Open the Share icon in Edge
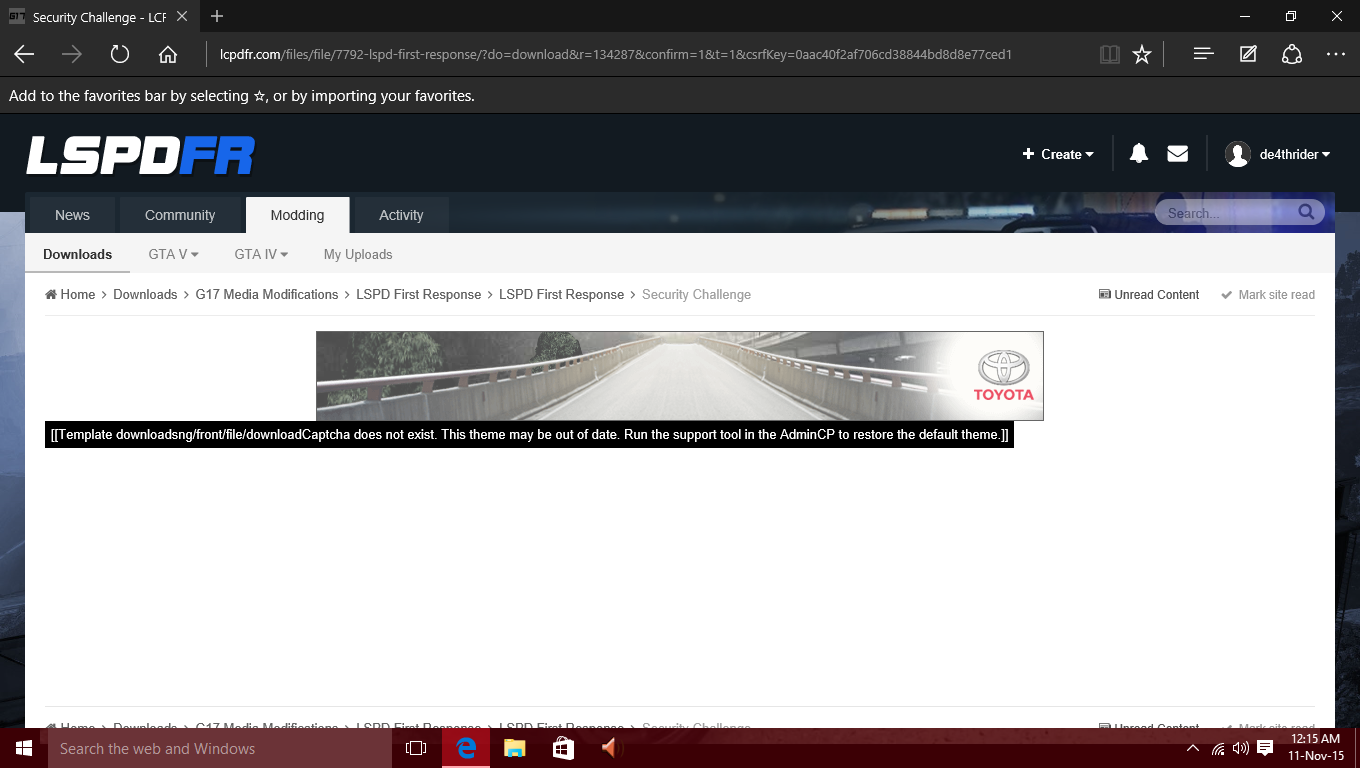Screen dimensions: 1360x768 tap(1292, 54)
